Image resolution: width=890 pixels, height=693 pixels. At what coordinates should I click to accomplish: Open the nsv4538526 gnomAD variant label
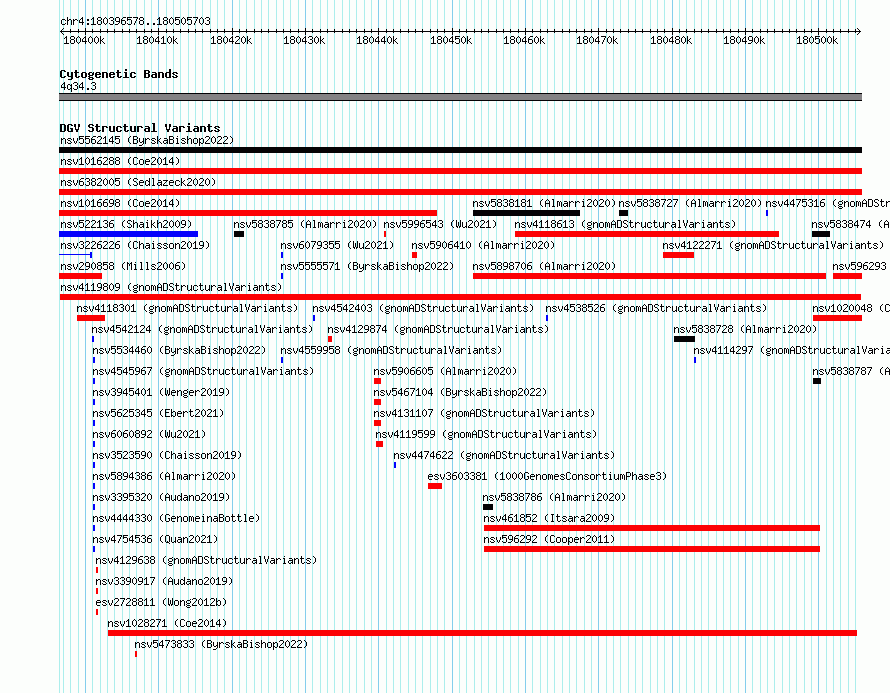(x=656, y=308)
